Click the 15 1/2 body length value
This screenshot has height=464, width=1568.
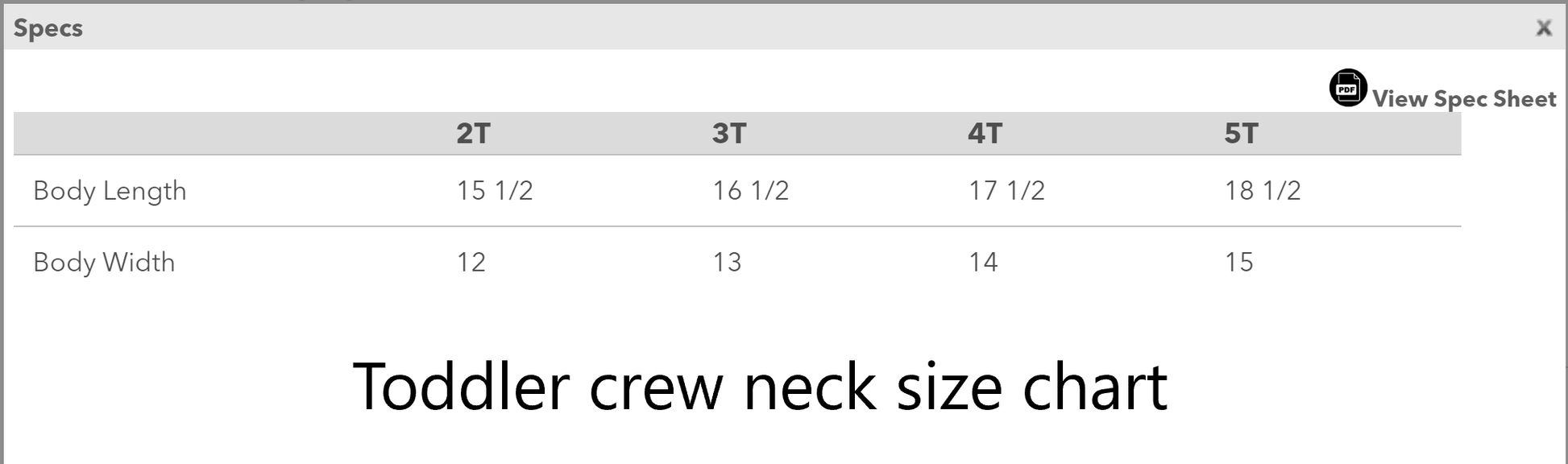pyautogui.click(x=495, y=191)
